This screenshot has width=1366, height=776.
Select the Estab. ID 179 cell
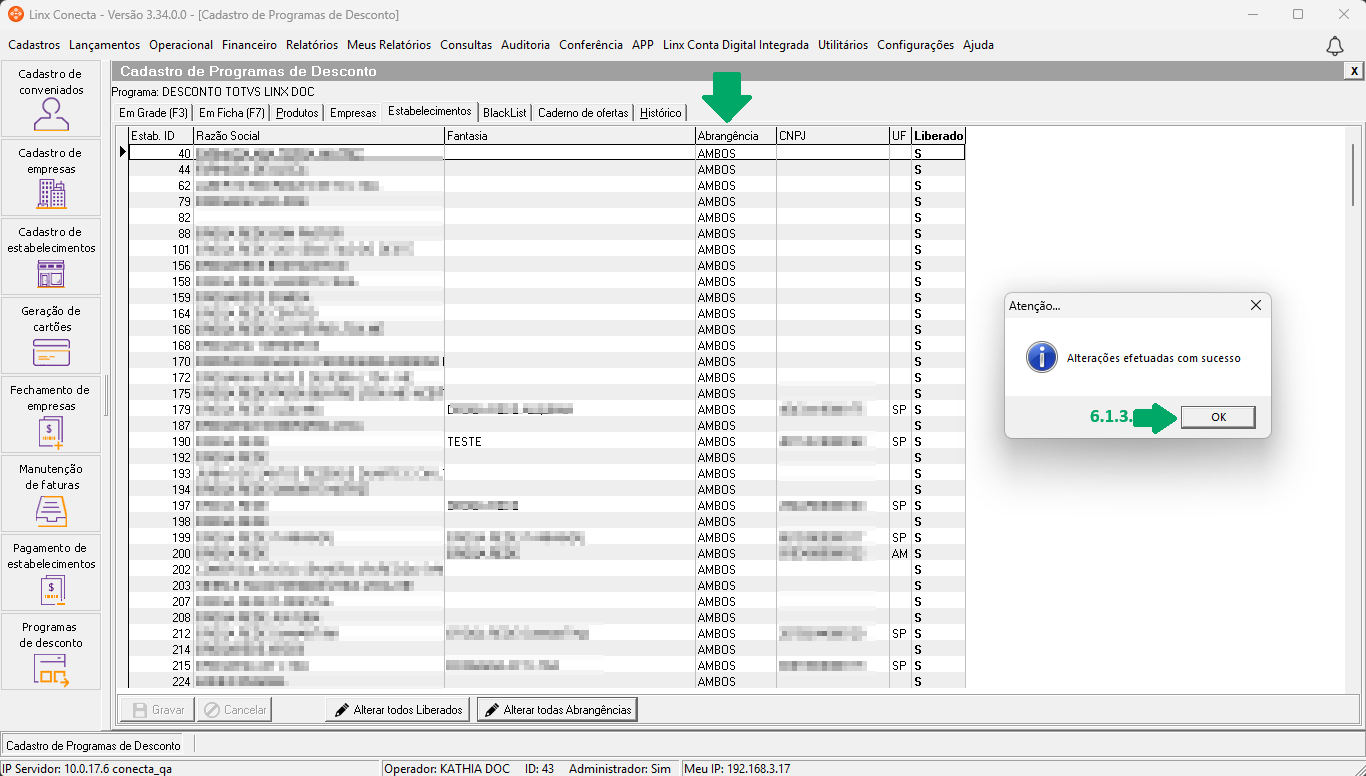[x=161, y=410]
